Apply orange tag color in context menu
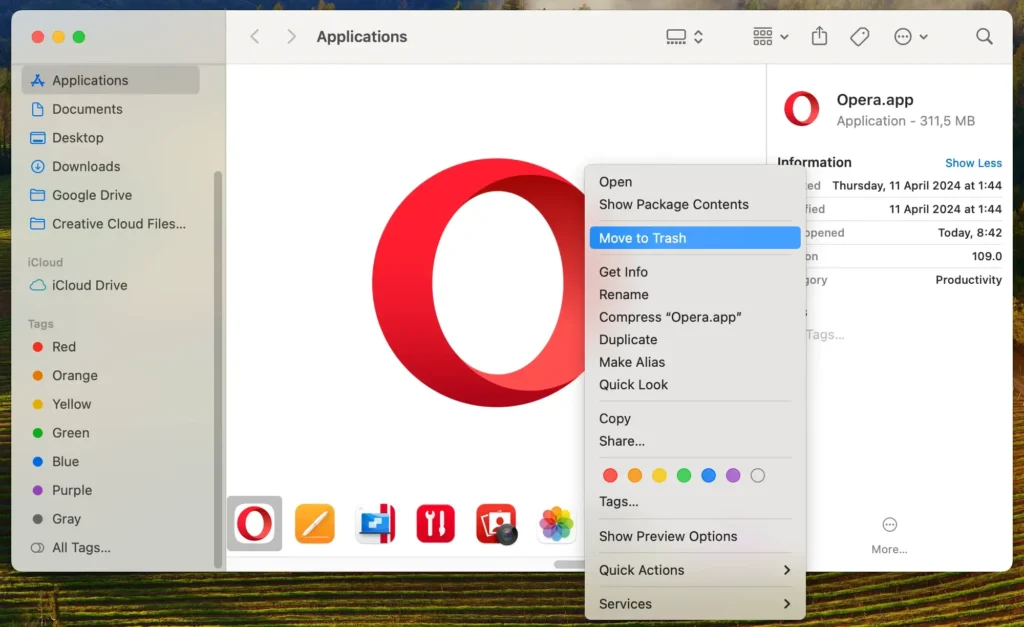This screenshot has width=1024, height=627. point(635,475)
